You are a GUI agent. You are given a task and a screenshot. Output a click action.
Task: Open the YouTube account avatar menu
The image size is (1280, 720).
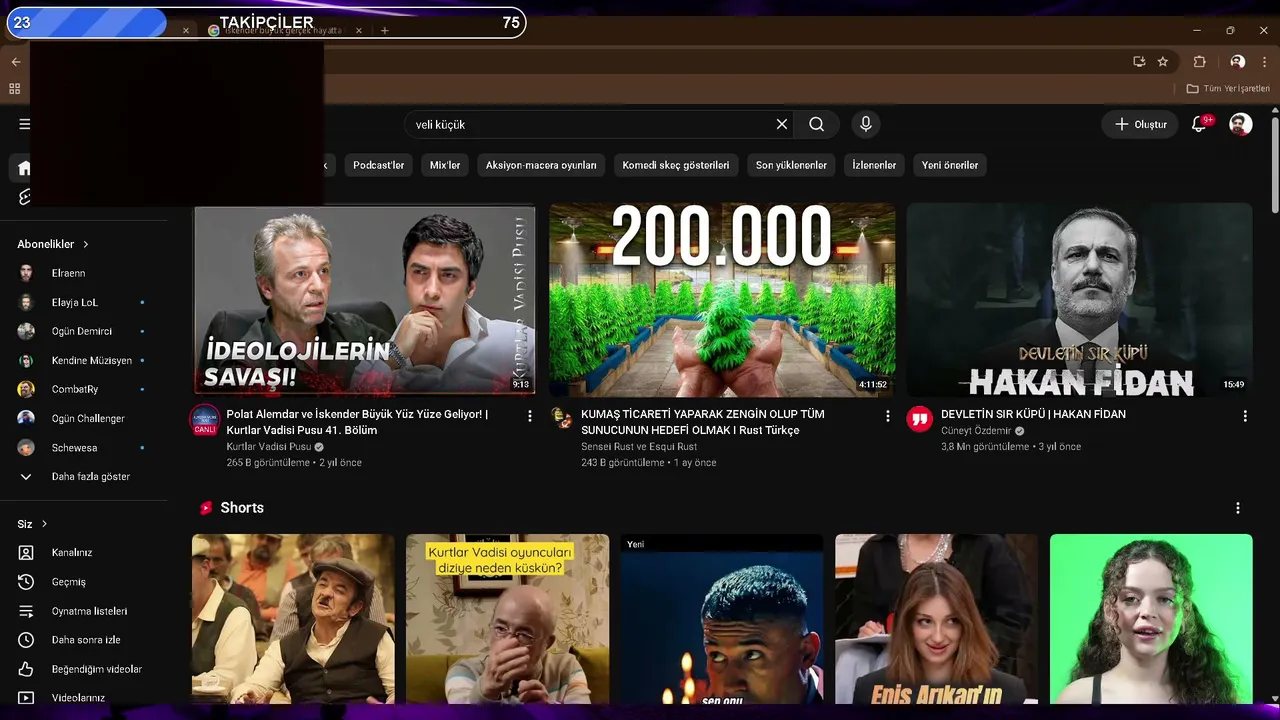pyautogui.click(x=1240, y=124)
